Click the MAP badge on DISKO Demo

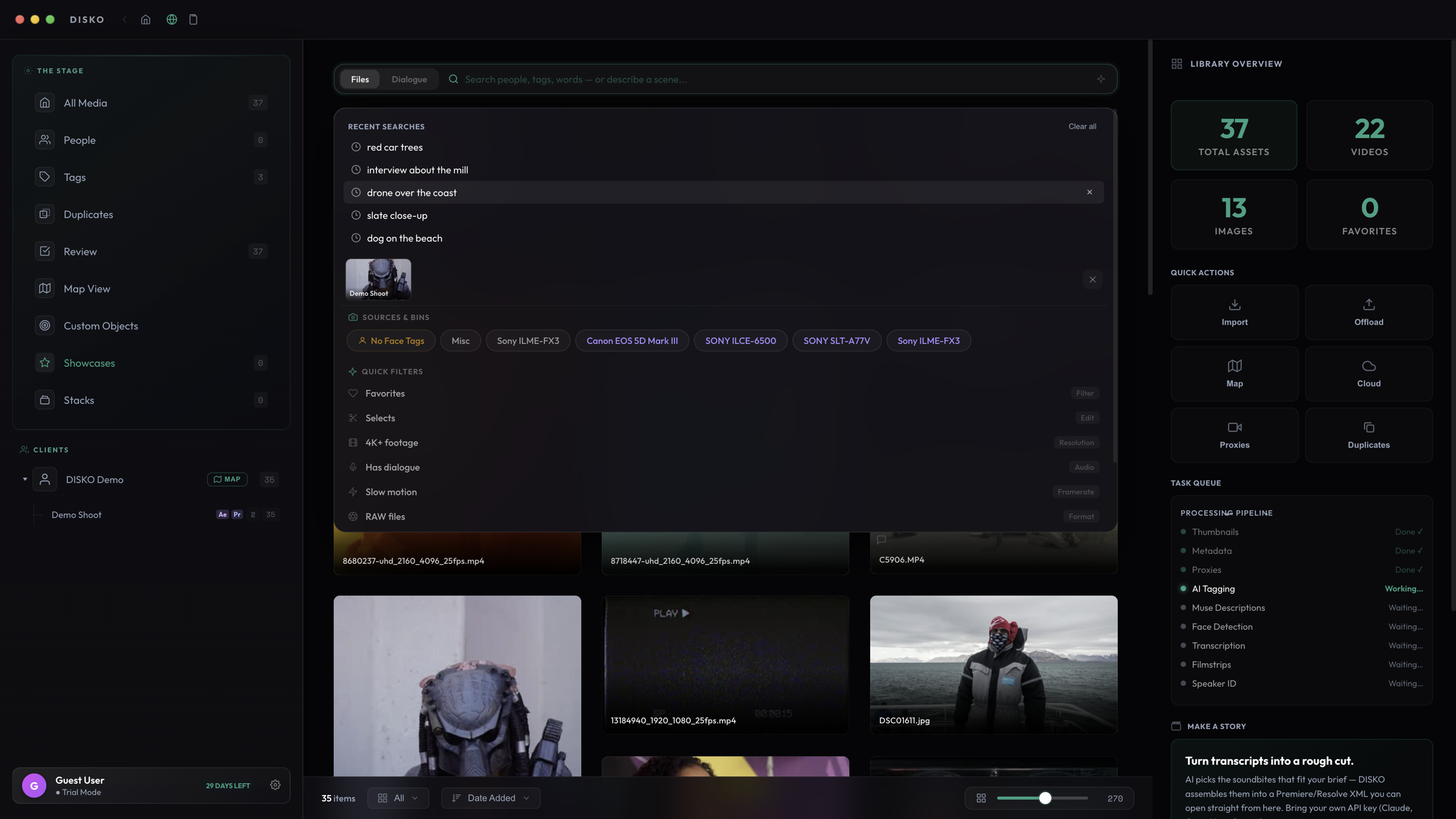pos(227,479)
